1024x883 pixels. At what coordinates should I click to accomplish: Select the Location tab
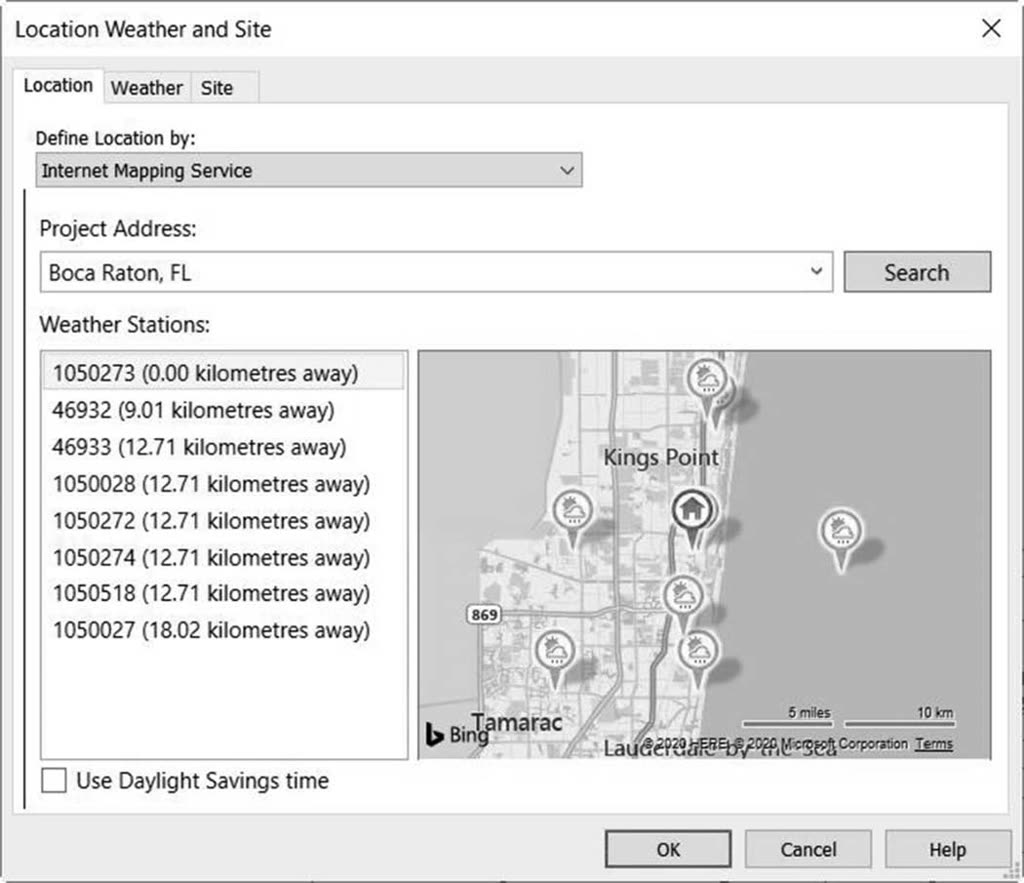pos(58,86)
